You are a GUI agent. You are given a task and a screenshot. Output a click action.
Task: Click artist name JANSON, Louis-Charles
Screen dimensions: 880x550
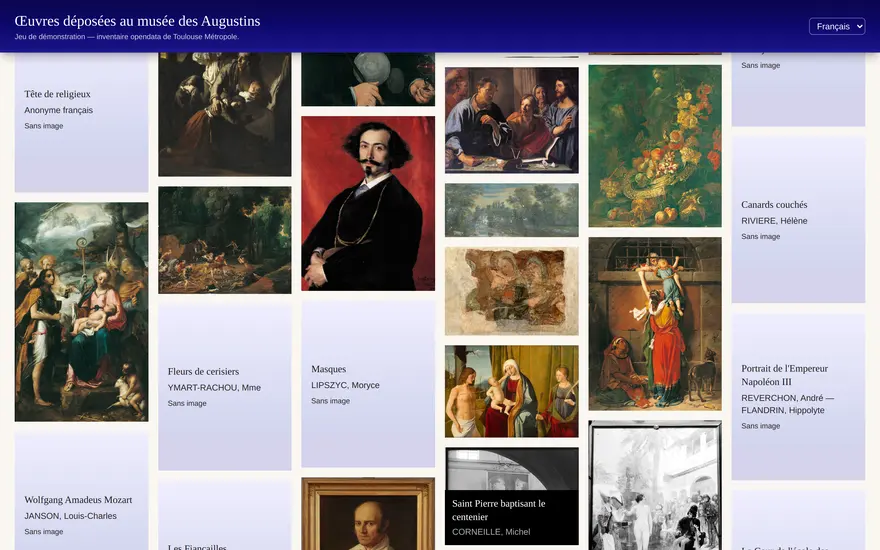click(x=70, y=516)
